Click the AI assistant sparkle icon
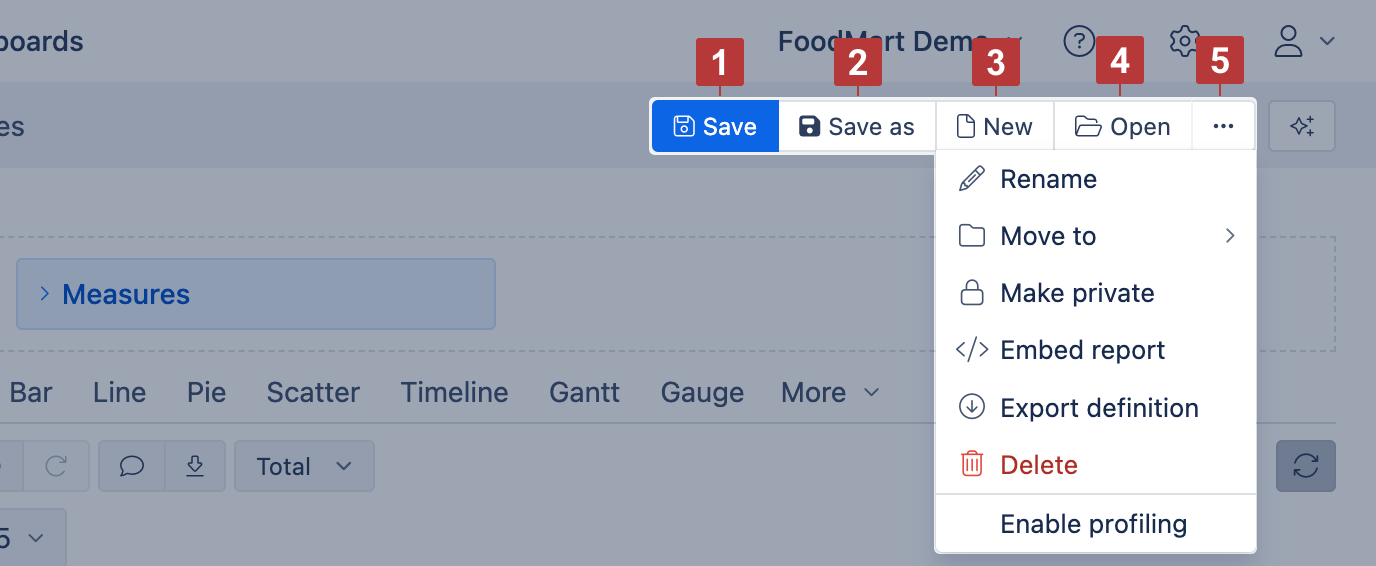Image resolution: width=1376 pixels, height=566 pixels. [x=1301, y=127]
